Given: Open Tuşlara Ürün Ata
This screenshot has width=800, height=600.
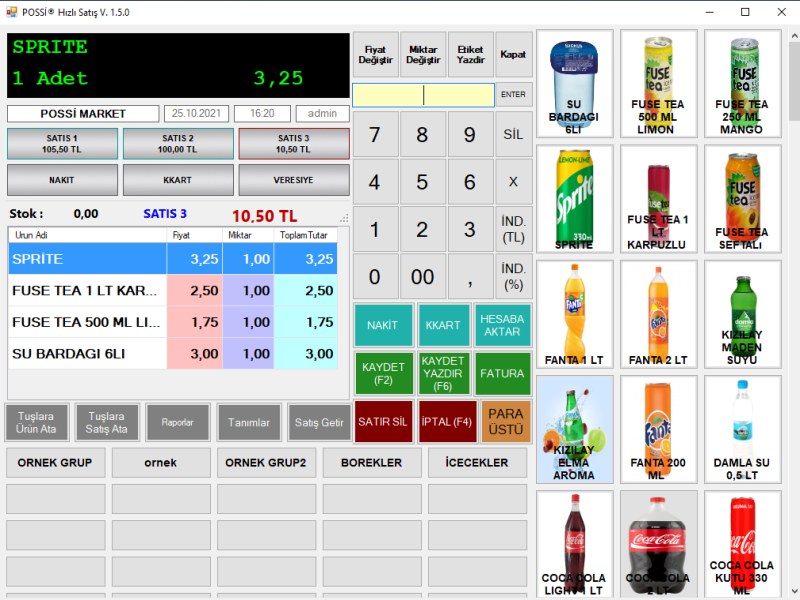Looking at the screenshot, I should tap(36, 422).
